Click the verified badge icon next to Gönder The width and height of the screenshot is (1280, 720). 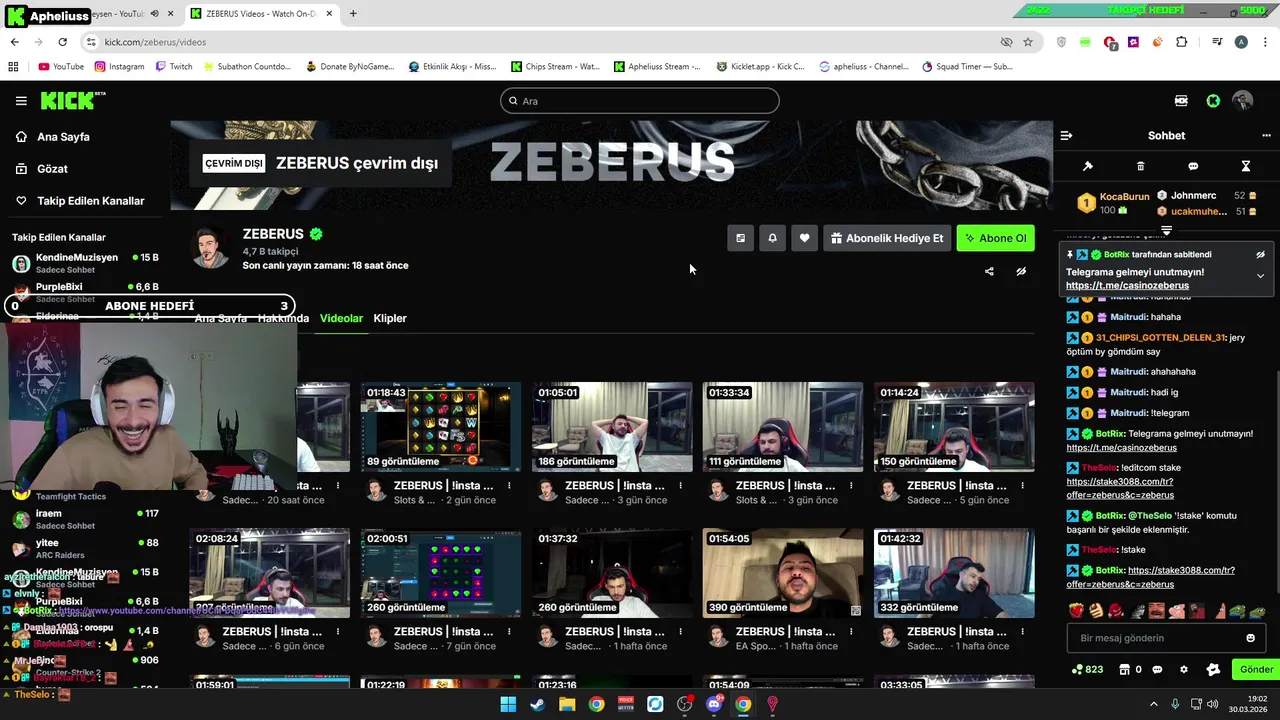click(x=1213, y=670)
